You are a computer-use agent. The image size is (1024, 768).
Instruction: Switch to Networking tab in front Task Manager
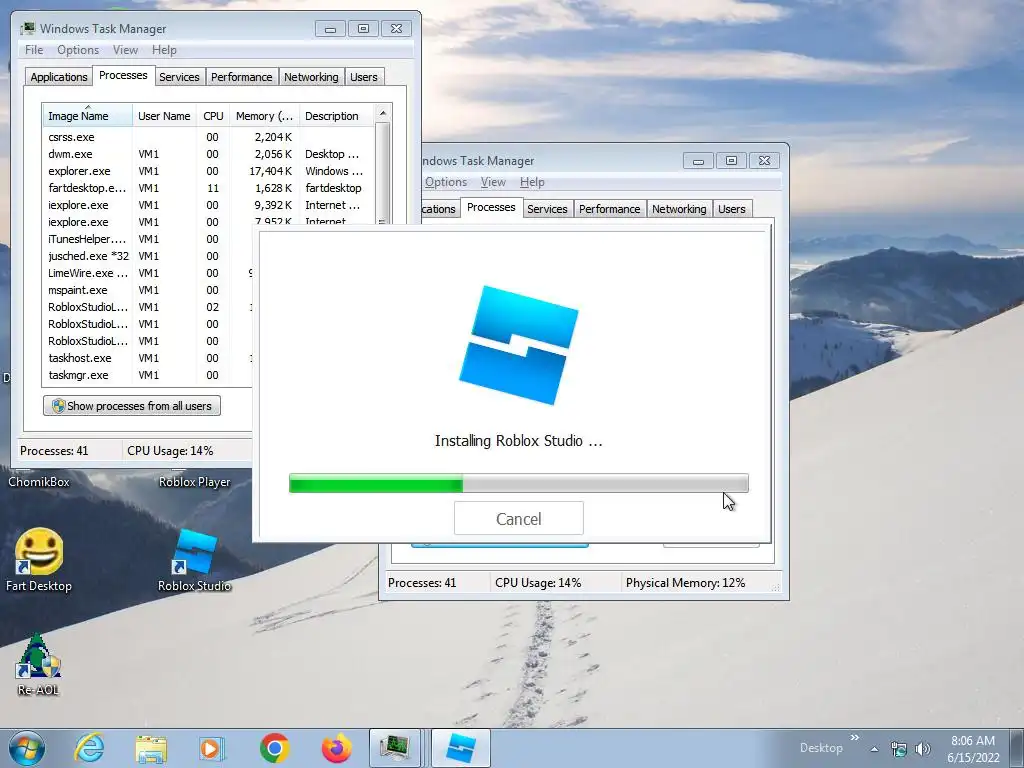click(311, 77)
